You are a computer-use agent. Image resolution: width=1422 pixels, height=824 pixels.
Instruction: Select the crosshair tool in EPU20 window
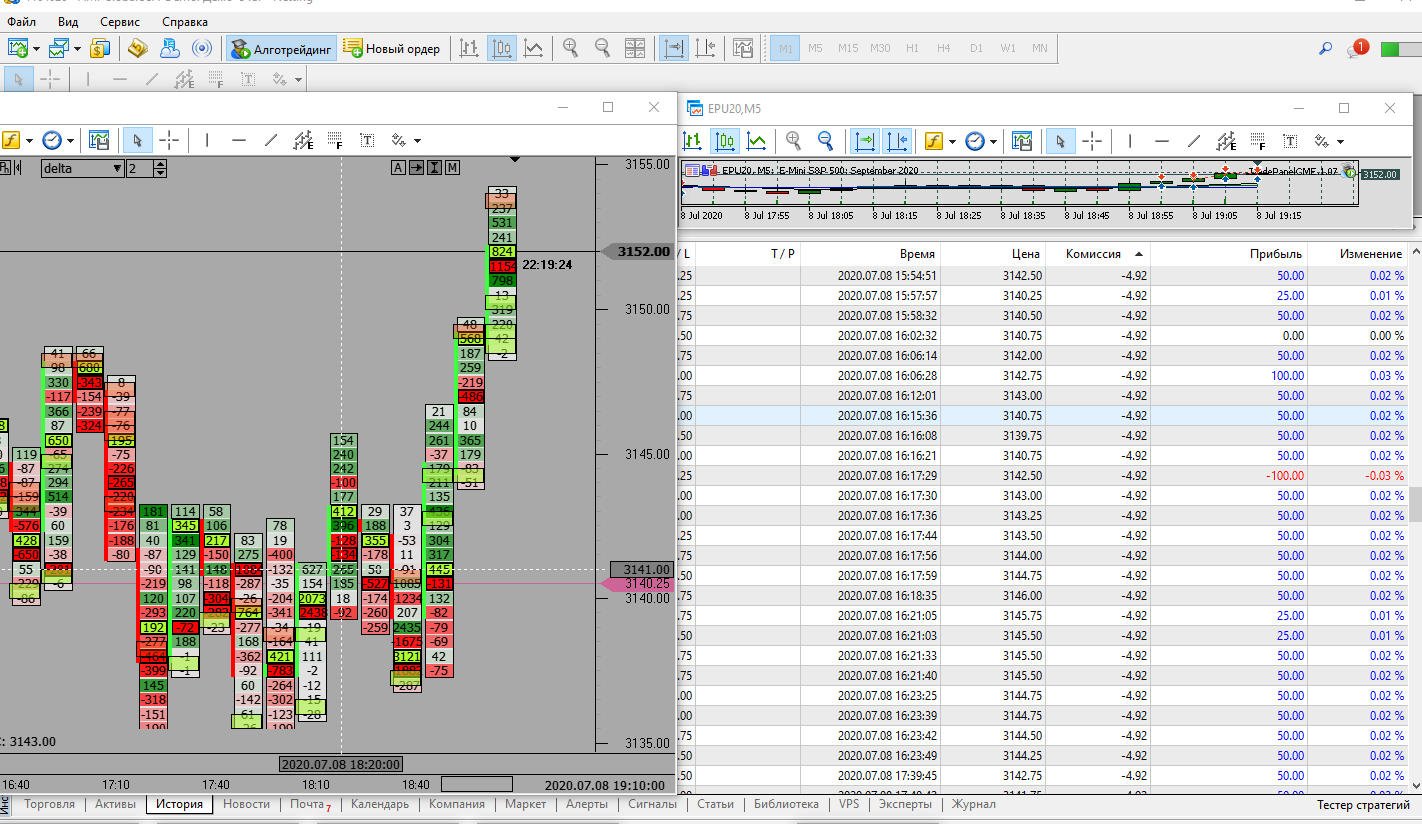coord(1092,141)
